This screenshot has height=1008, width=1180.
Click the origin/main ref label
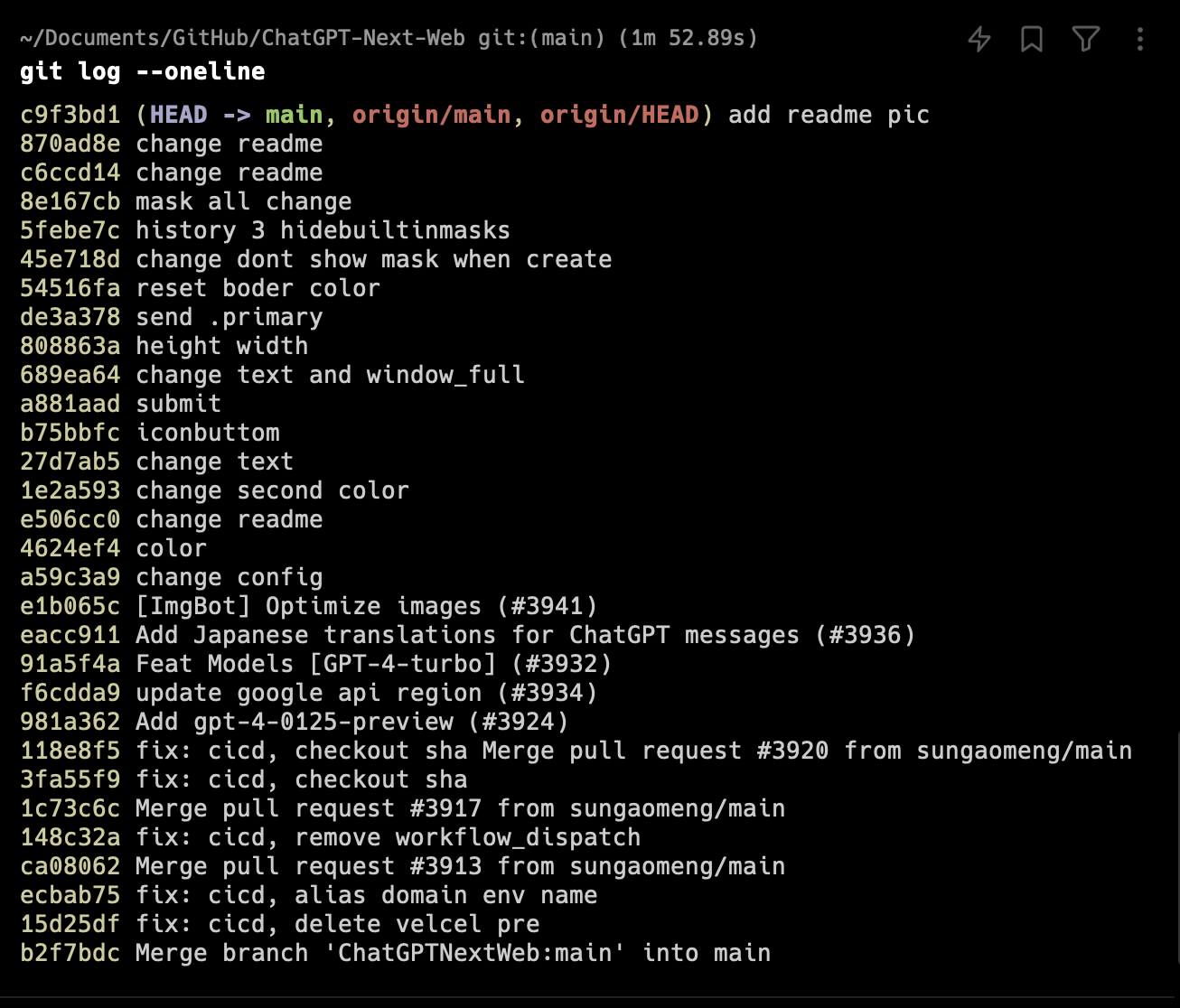point(431,115)
